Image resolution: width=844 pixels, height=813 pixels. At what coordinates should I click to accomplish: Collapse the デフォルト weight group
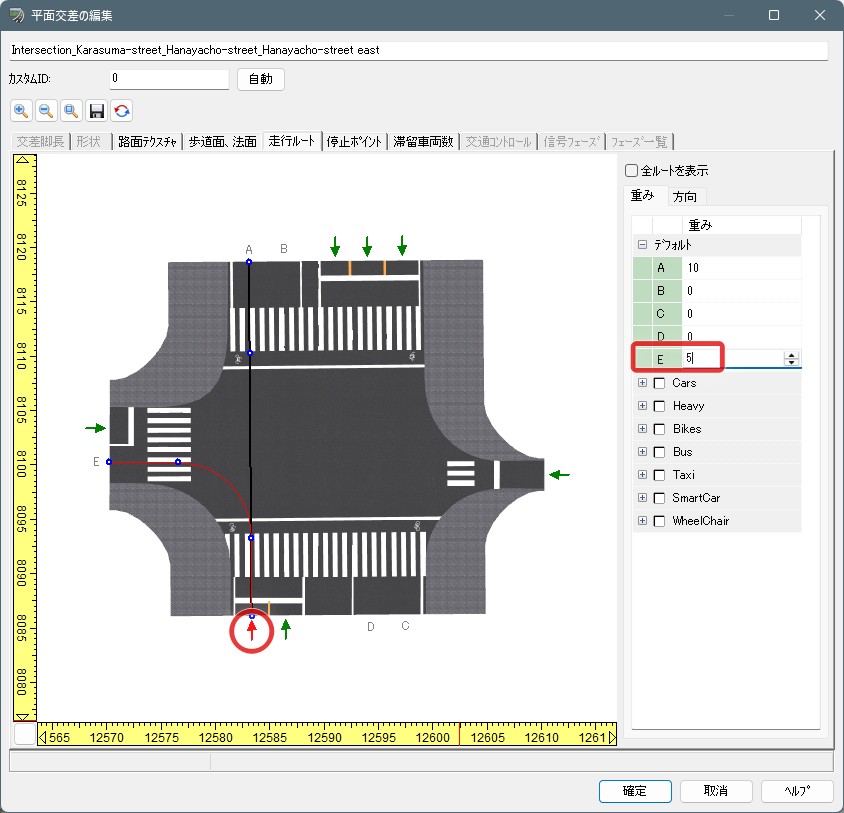point(642,245)
